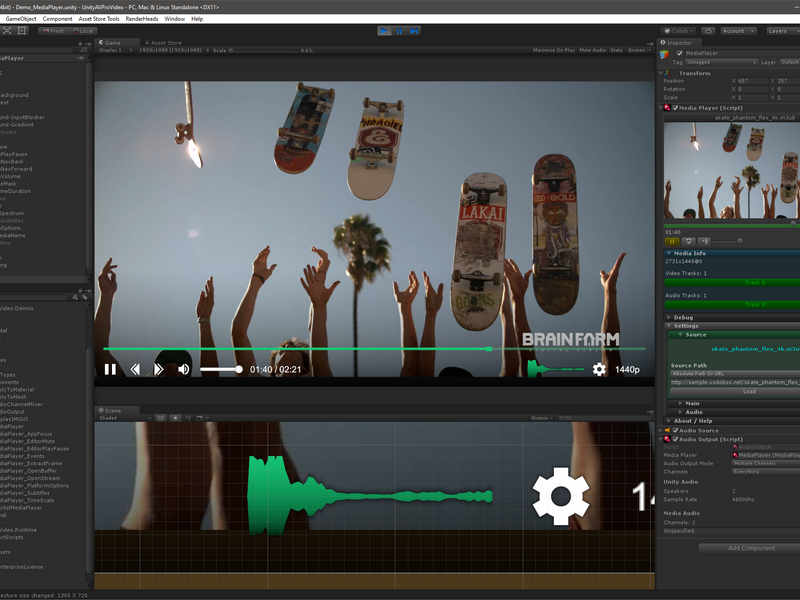The height and width of the screenshot is (600, 800).
Task: Open the Display 1 dropdown in the Game view
Action: pyautogui.click(x=116, y=51)
